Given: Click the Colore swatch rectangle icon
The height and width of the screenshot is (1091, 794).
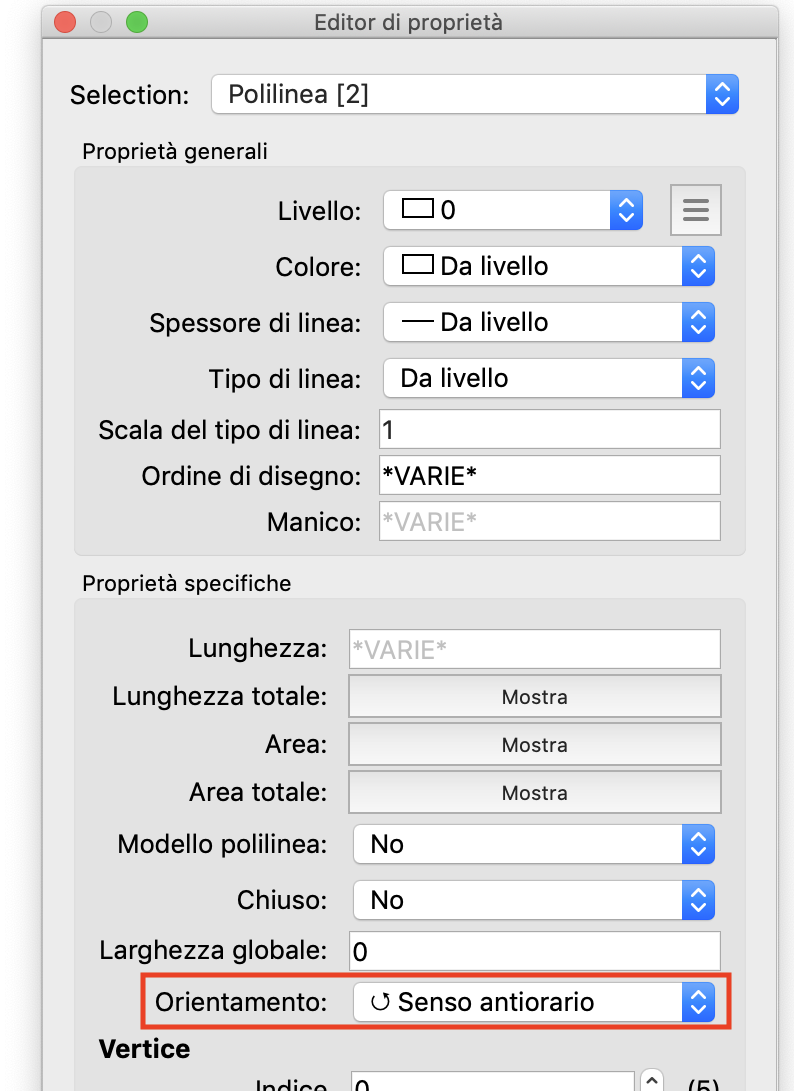Looking at the screenshot, I should [417, 266].
